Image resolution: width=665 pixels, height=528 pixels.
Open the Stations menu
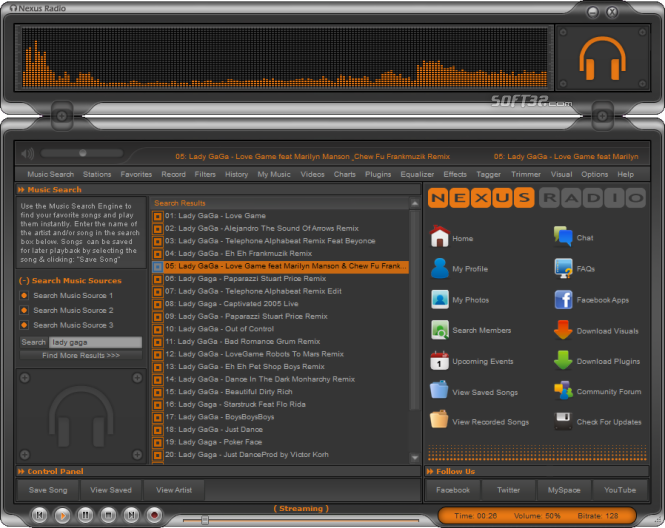coord(97,174)
